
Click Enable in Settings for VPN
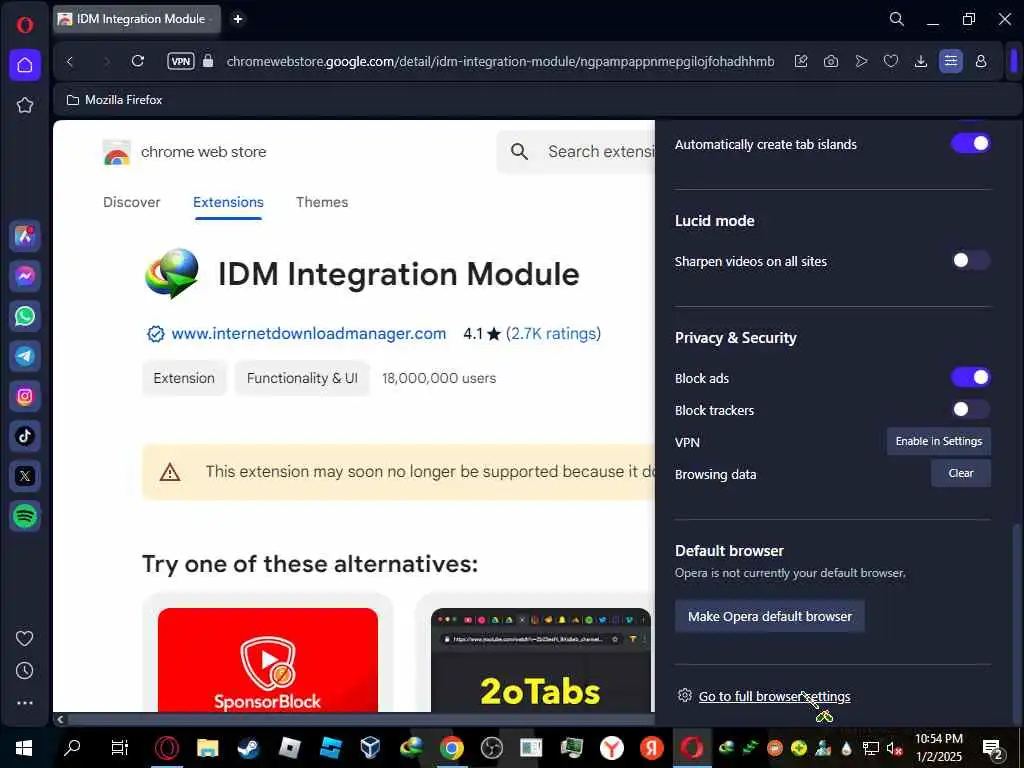coord(938,441)
